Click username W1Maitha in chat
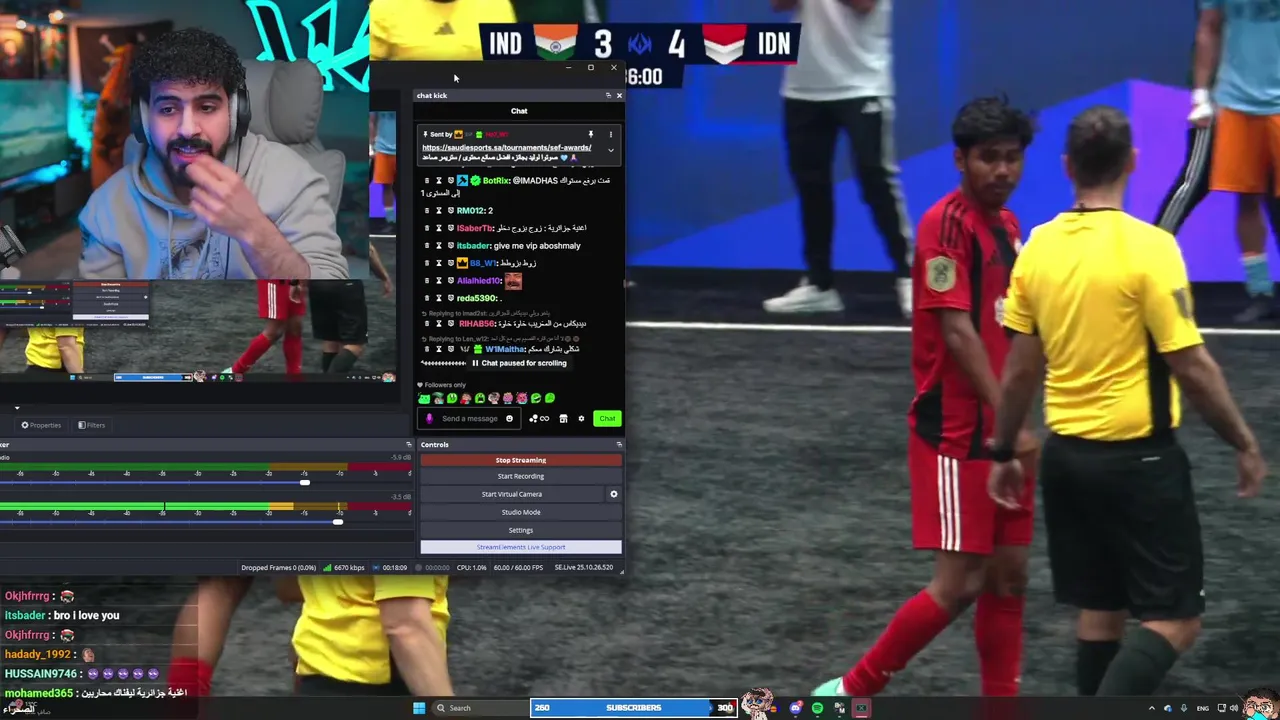The width and height of the screenshot is (1280, 720). 505,349
